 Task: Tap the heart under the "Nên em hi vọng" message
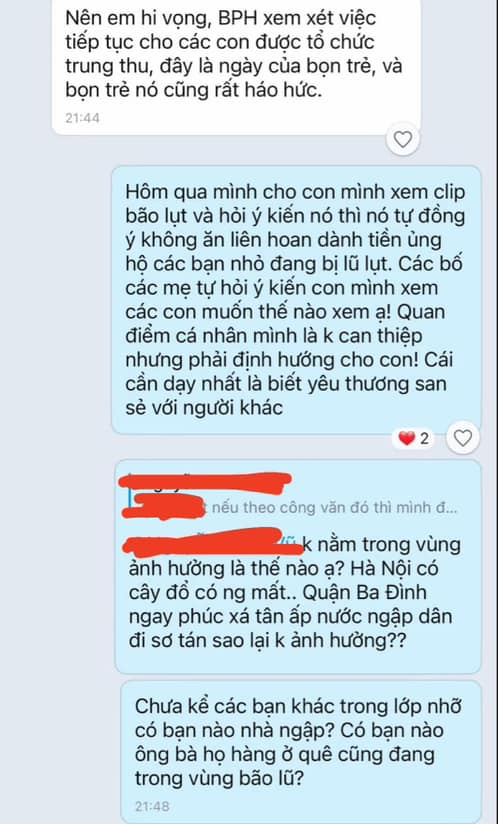[x=403, y=139]
